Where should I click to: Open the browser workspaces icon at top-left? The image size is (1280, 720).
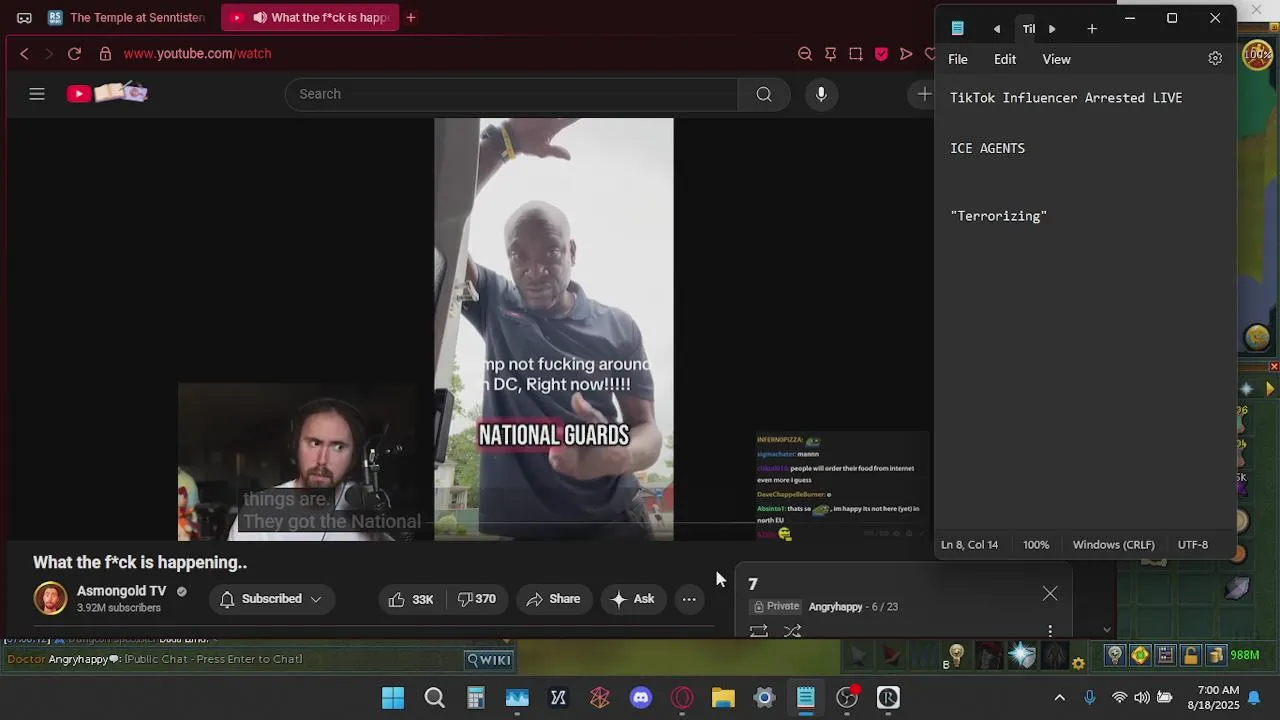[x=24, y=18]
